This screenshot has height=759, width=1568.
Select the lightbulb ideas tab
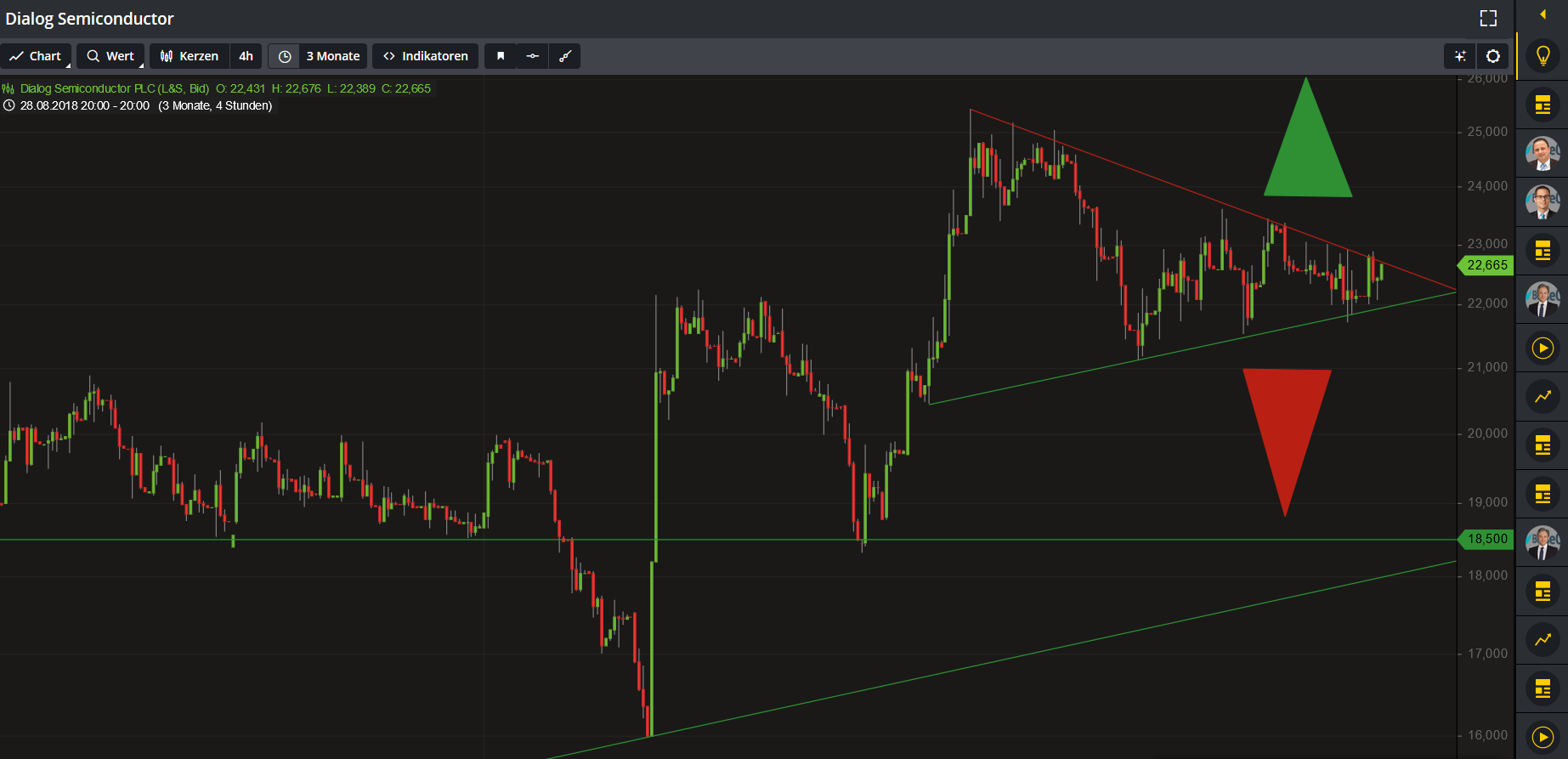[x=1543, y=56]
